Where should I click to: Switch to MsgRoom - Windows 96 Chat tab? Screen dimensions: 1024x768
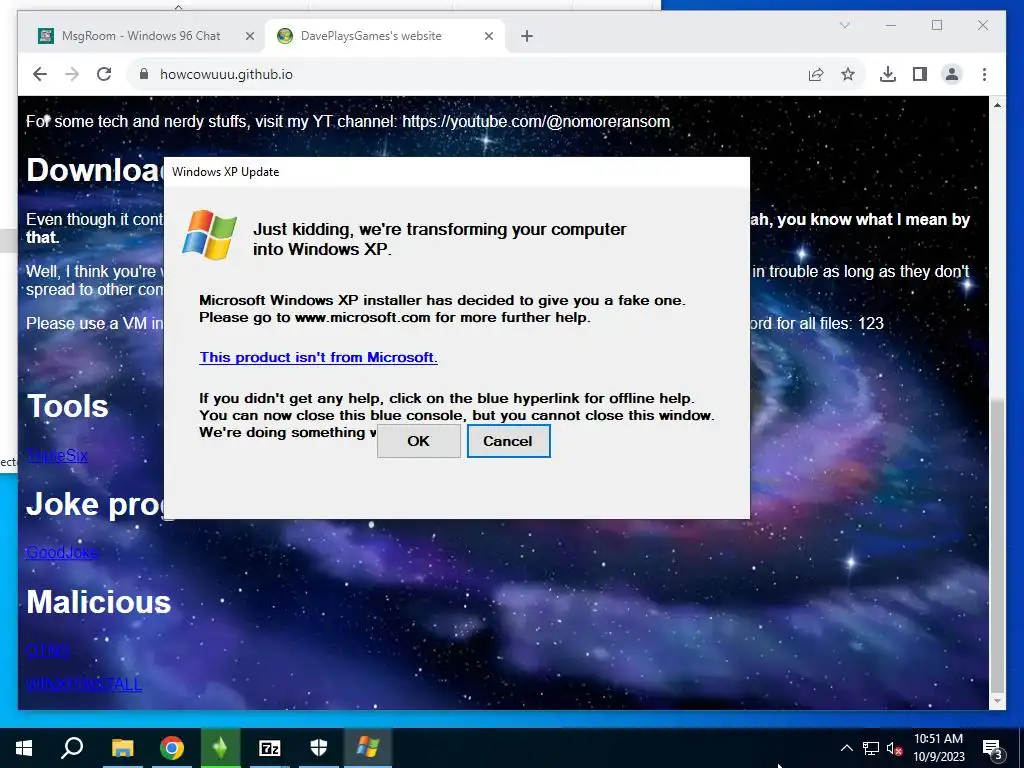140,36
